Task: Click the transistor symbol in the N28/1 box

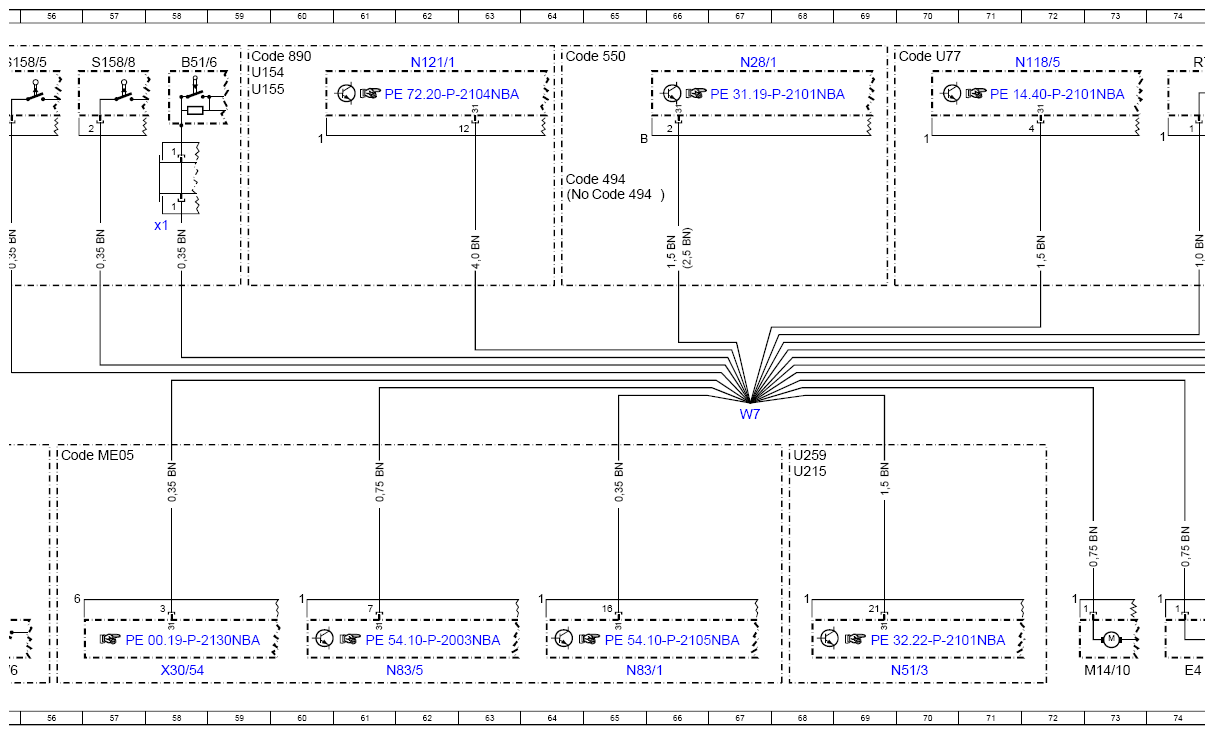Action: click(671, 94)
